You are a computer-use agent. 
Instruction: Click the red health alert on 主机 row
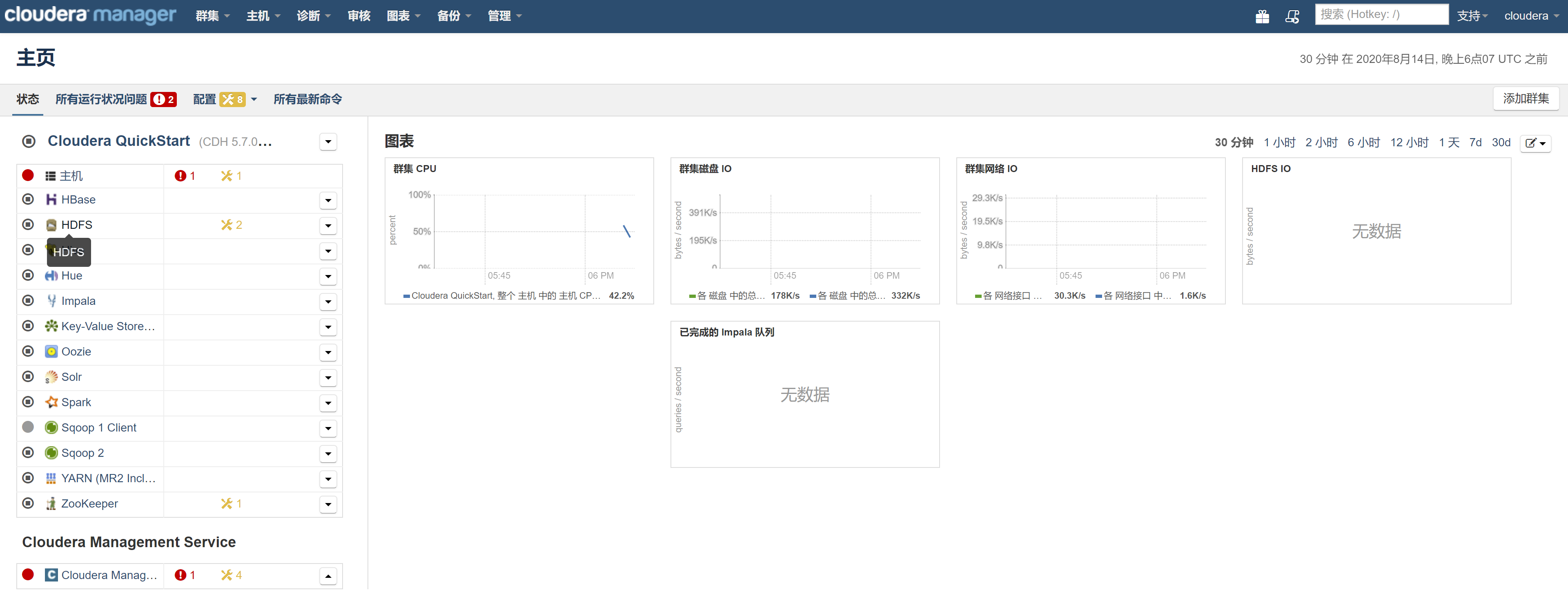click(185, 176)
